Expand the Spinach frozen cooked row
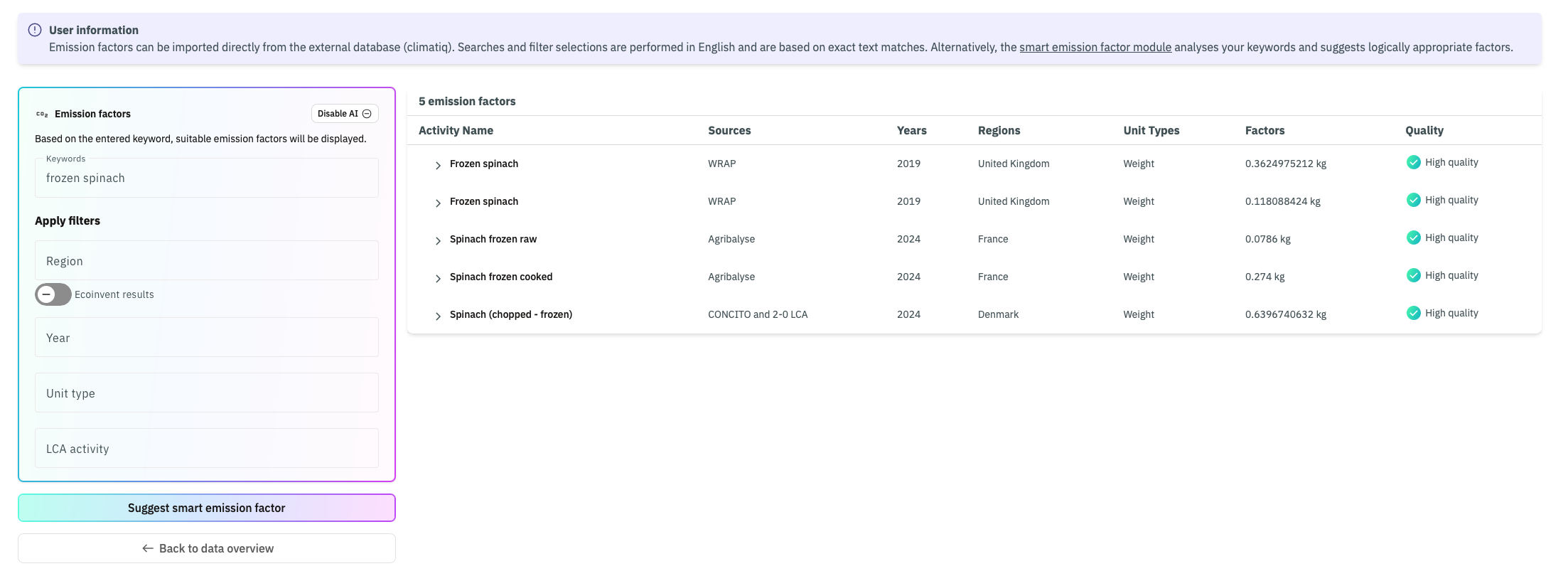 click(438, 278)
